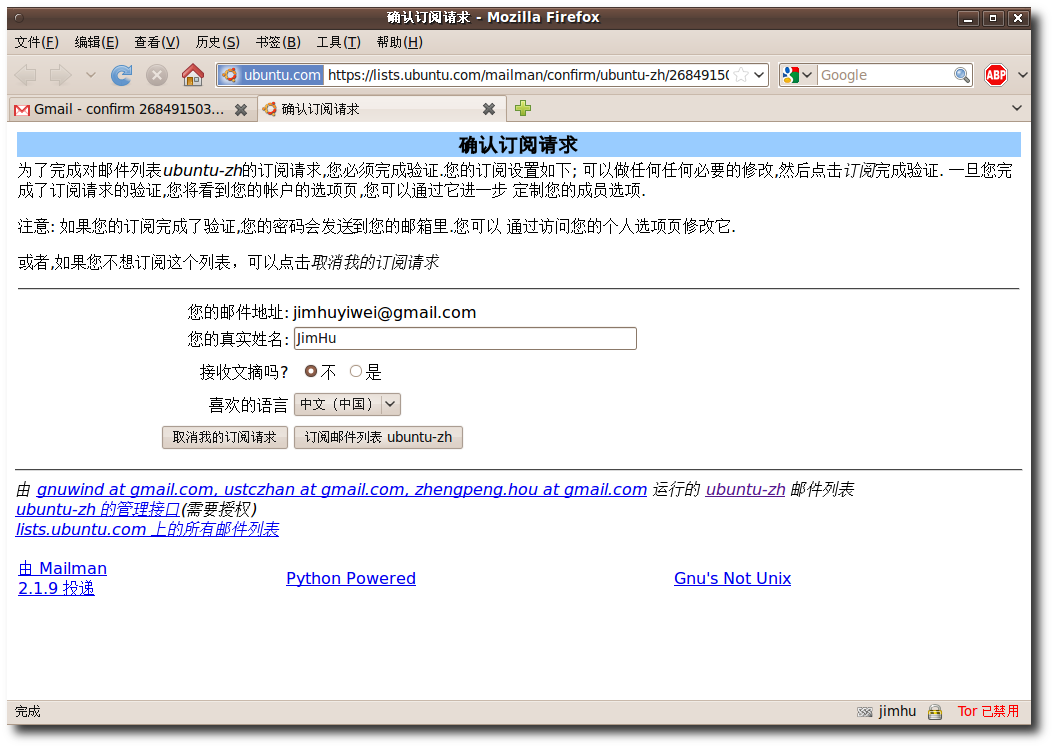Click the ubuntu.com site identity badge
Image resolution: width=1054 pixels, height=748 pixels.
272,75
